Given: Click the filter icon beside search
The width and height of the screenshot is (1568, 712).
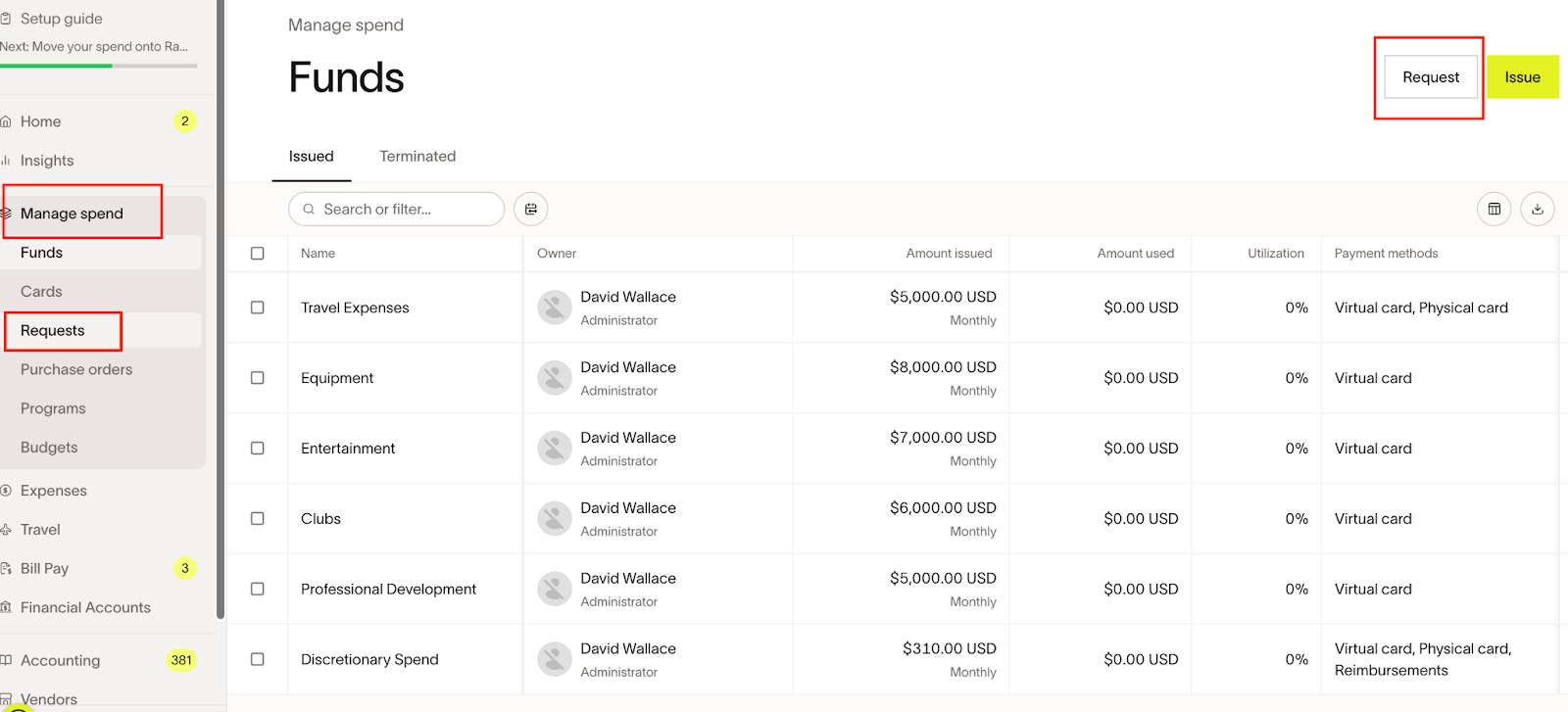Looking at the screenshot, I should tap(530, 209).
